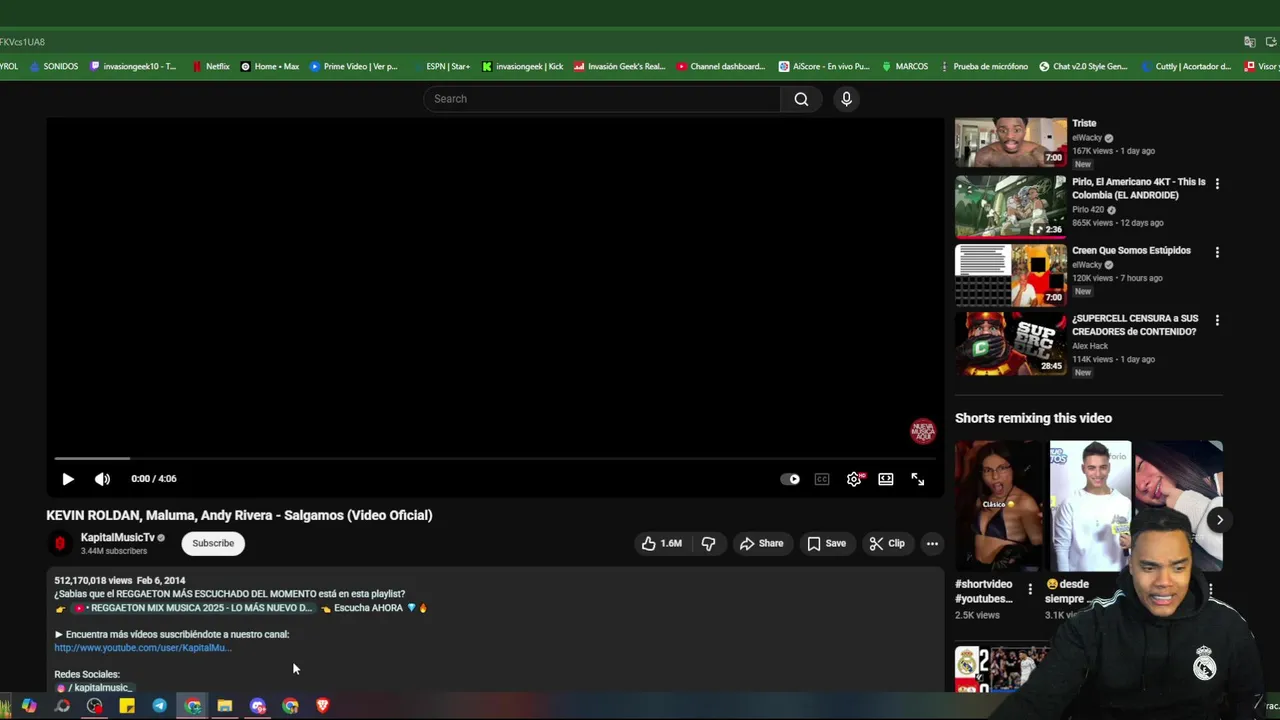Show next Shorts with the right arrow
Screen dimensions: 1280x720
coord(1219,519)
